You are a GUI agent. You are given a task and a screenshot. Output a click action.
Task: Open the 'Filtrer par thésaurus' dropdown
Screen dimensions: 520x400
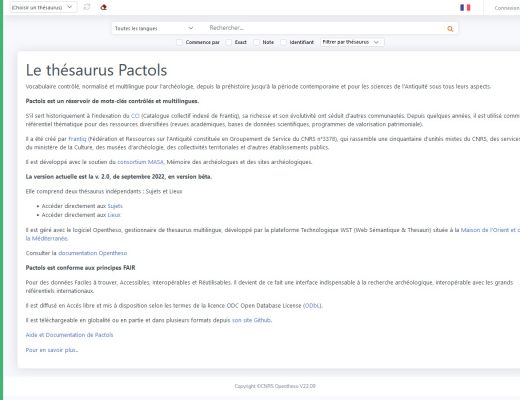352,42
